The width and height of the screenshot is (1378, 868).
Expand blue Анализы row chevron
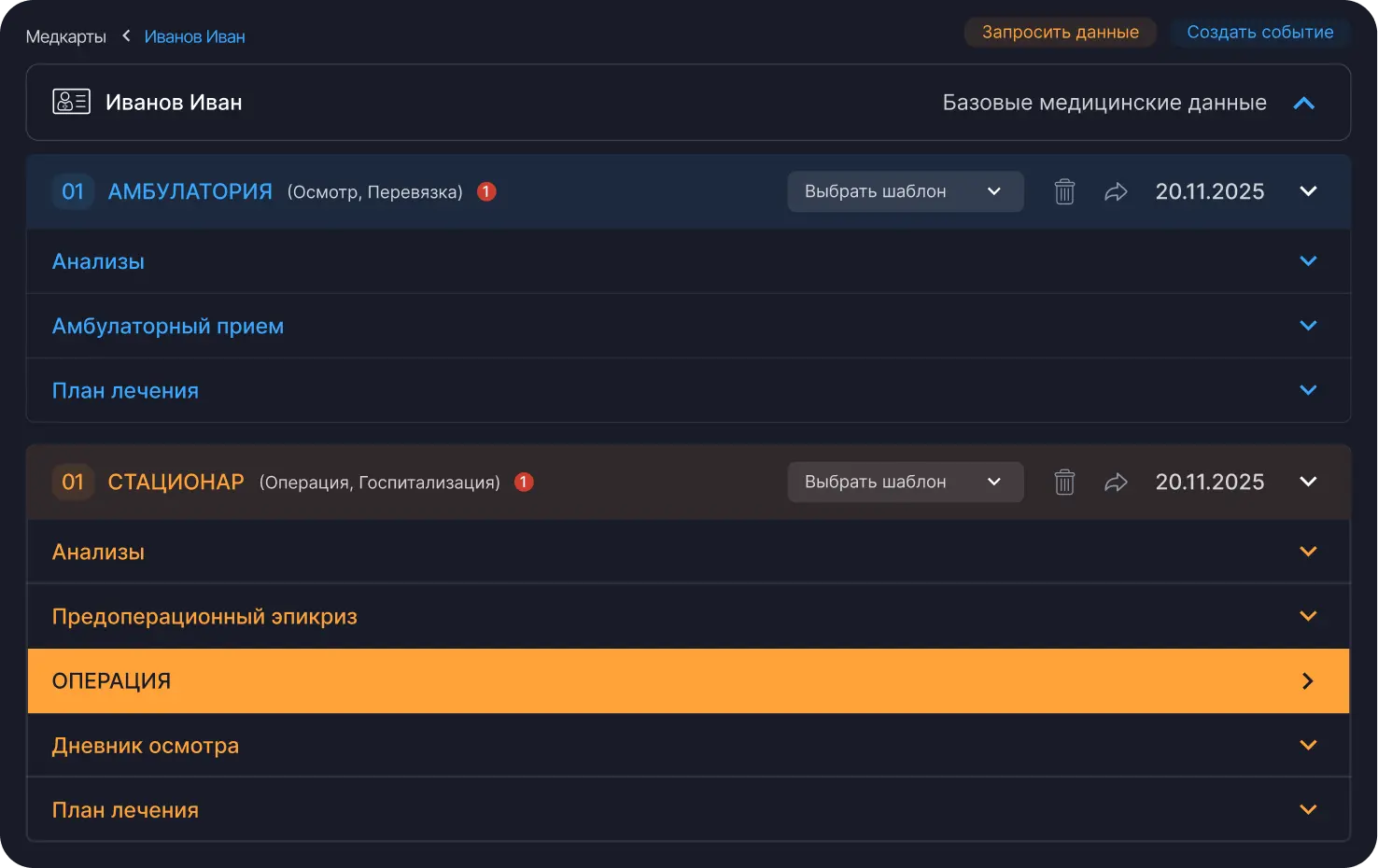1308,261
